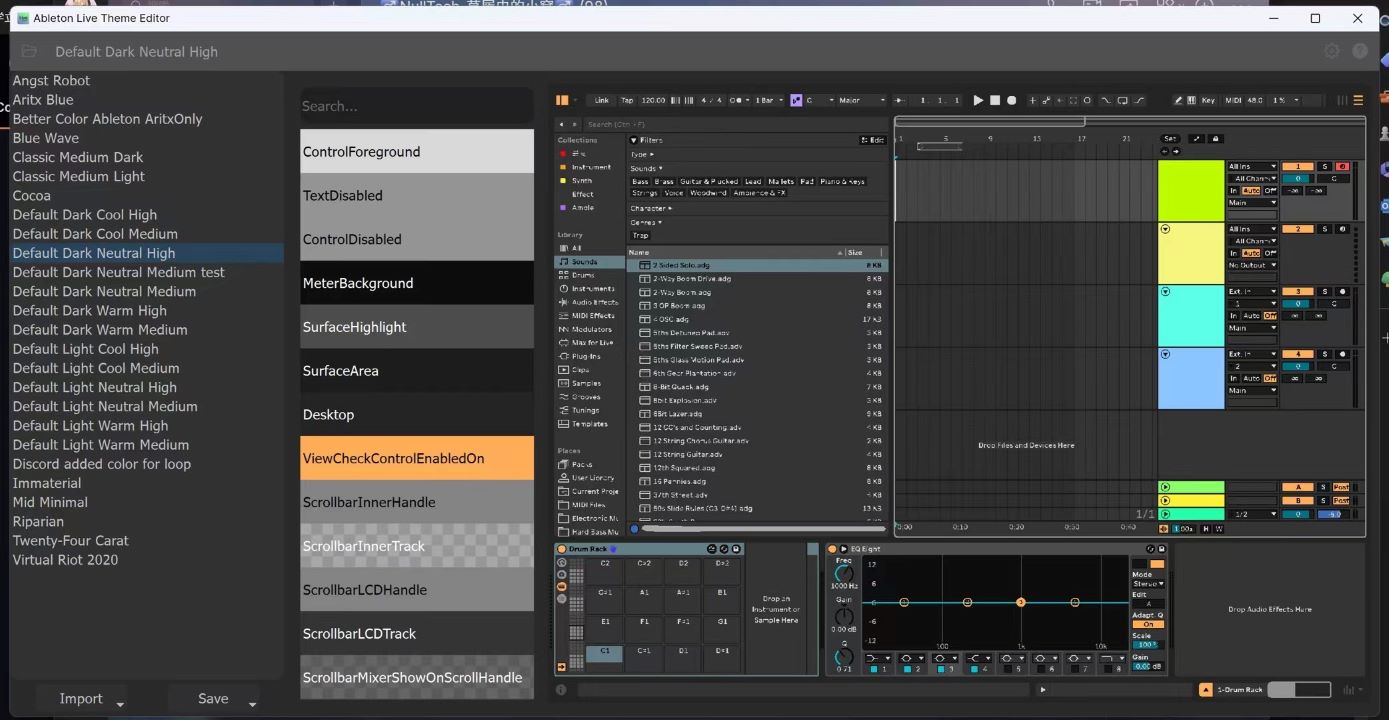Open the 1 Bar quantization dropdown
This screenshot has height=720, width=1389.
point(766,100)
